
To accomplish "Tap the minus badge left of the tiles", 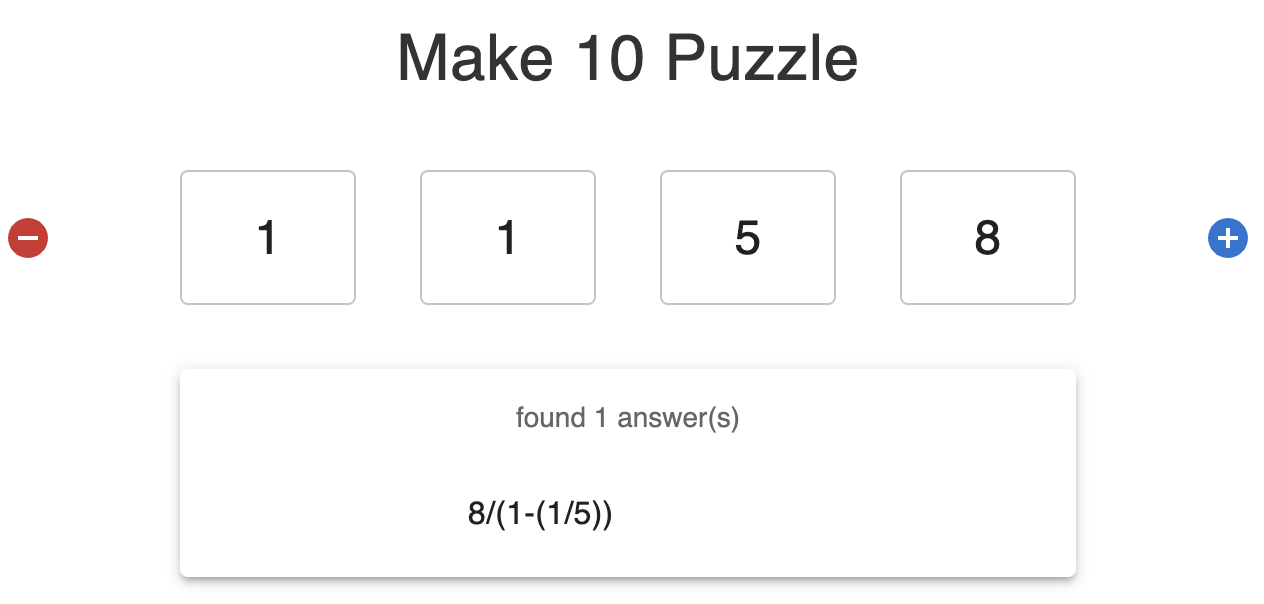I will pyautogui.click(x=27, y=238).
